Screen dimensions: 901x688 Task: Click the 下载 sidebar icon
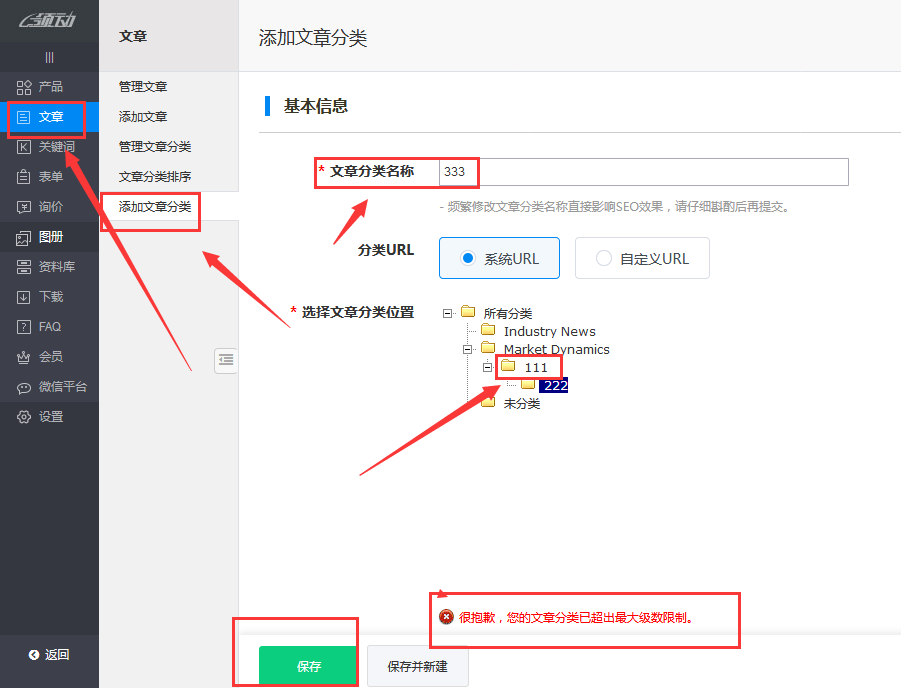click(22, 296)
